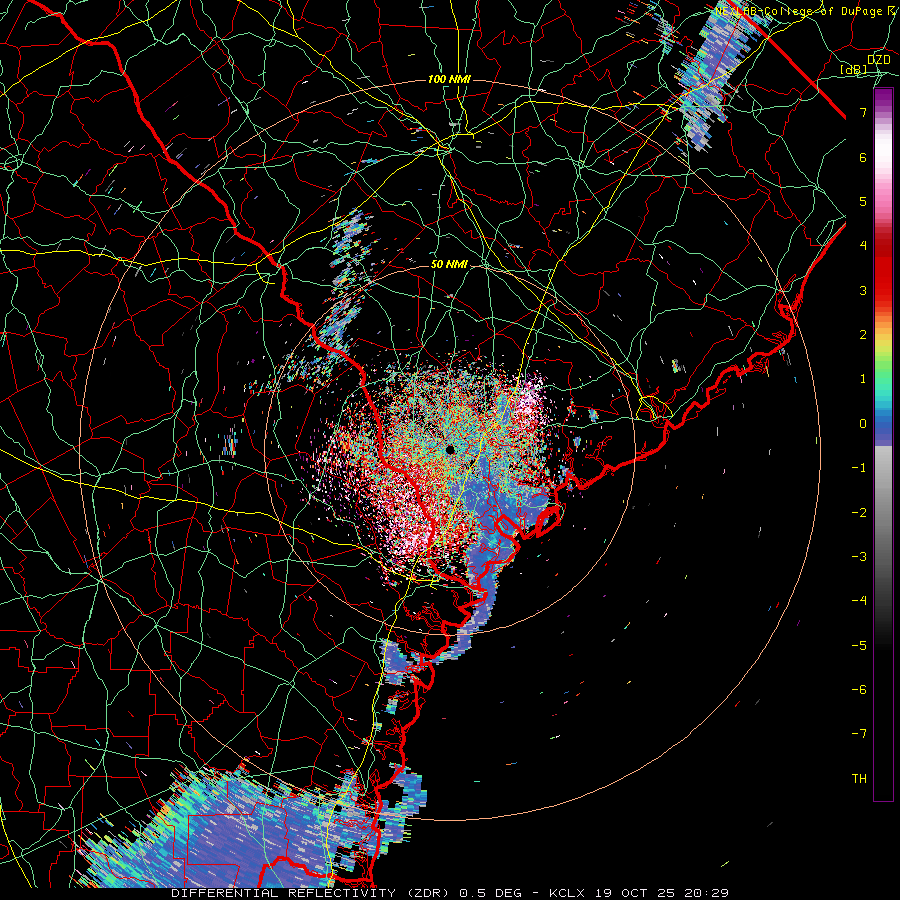900x900 pixels.
Task: Click the "-6" value on color scale
Action: (859, 690)
